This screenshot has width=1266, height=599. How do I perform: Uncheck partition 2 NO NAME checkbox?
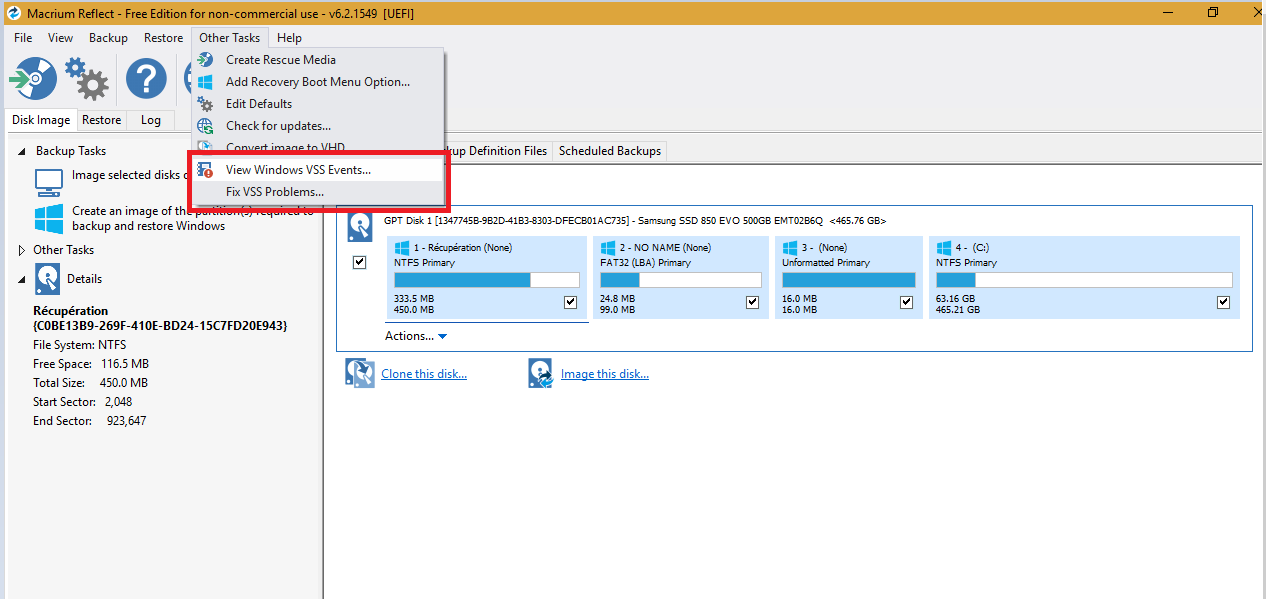[x=752, y=302]
